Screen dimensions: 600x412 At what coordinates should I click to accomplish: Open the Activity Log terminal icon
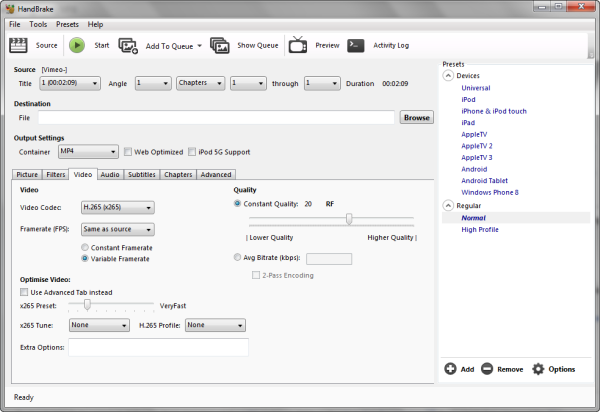click(x=356, y=45)
